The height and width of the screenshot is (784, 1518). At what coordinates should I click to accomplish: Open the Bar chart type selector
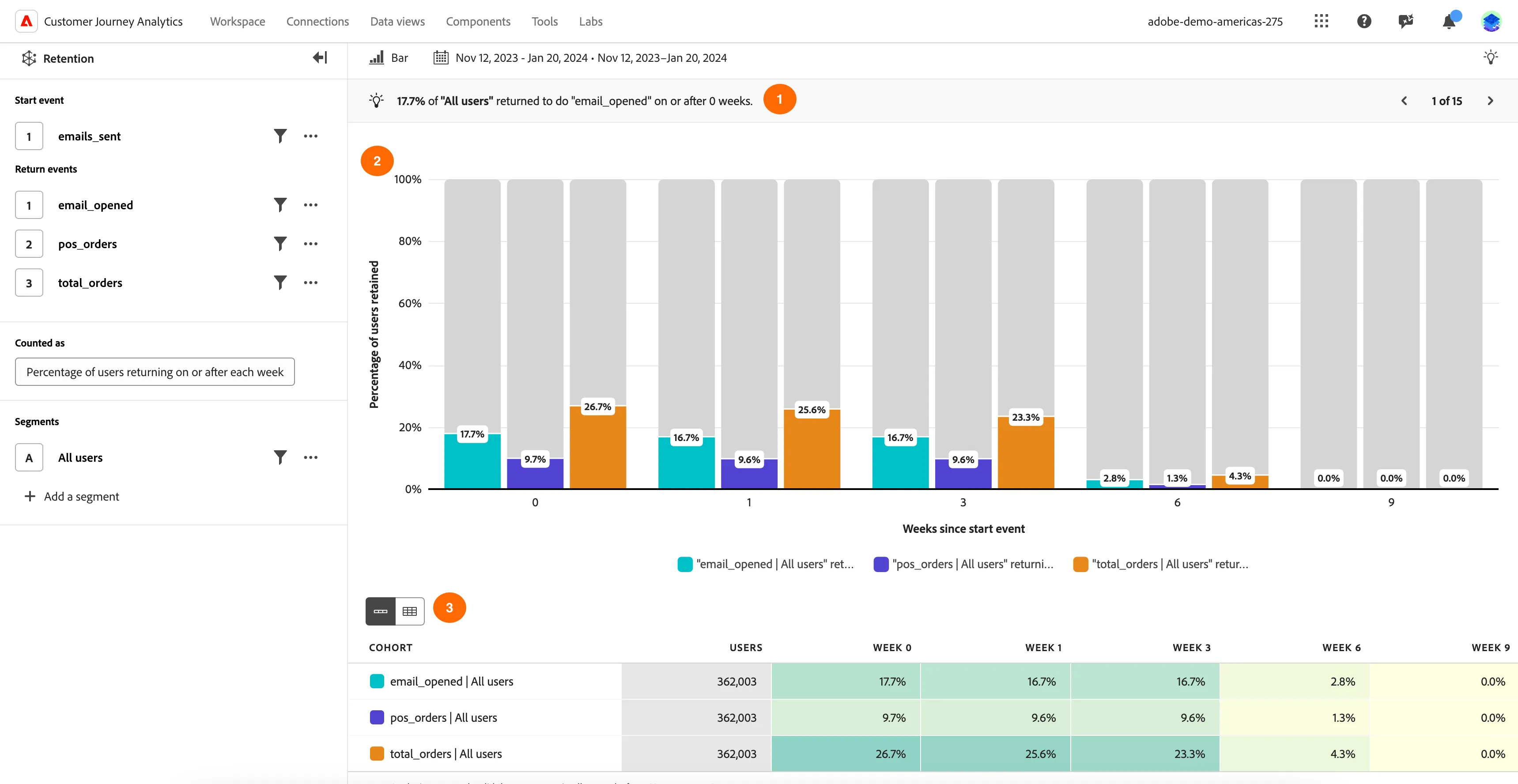389,58
